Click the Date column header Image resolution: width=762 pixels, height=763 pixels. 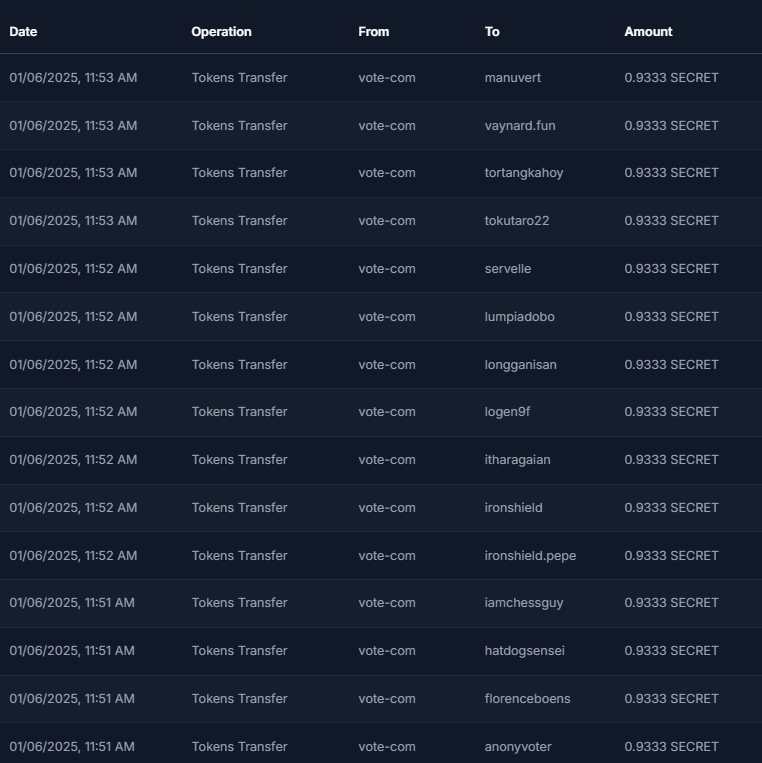pos(23,32)
